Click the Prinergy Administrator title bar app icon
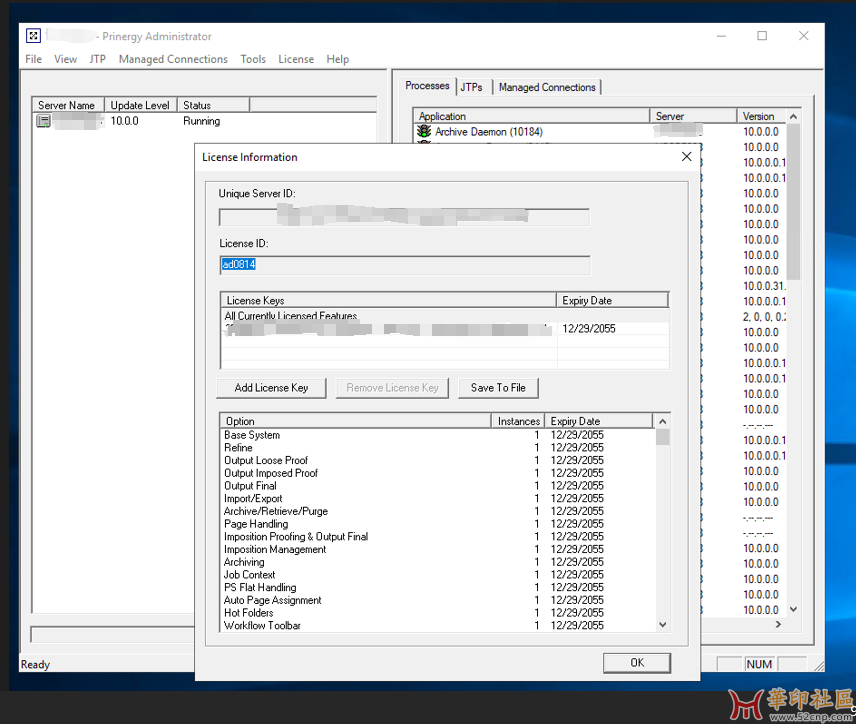The width and height of the screenshot is (856, 724). [33, 36]
